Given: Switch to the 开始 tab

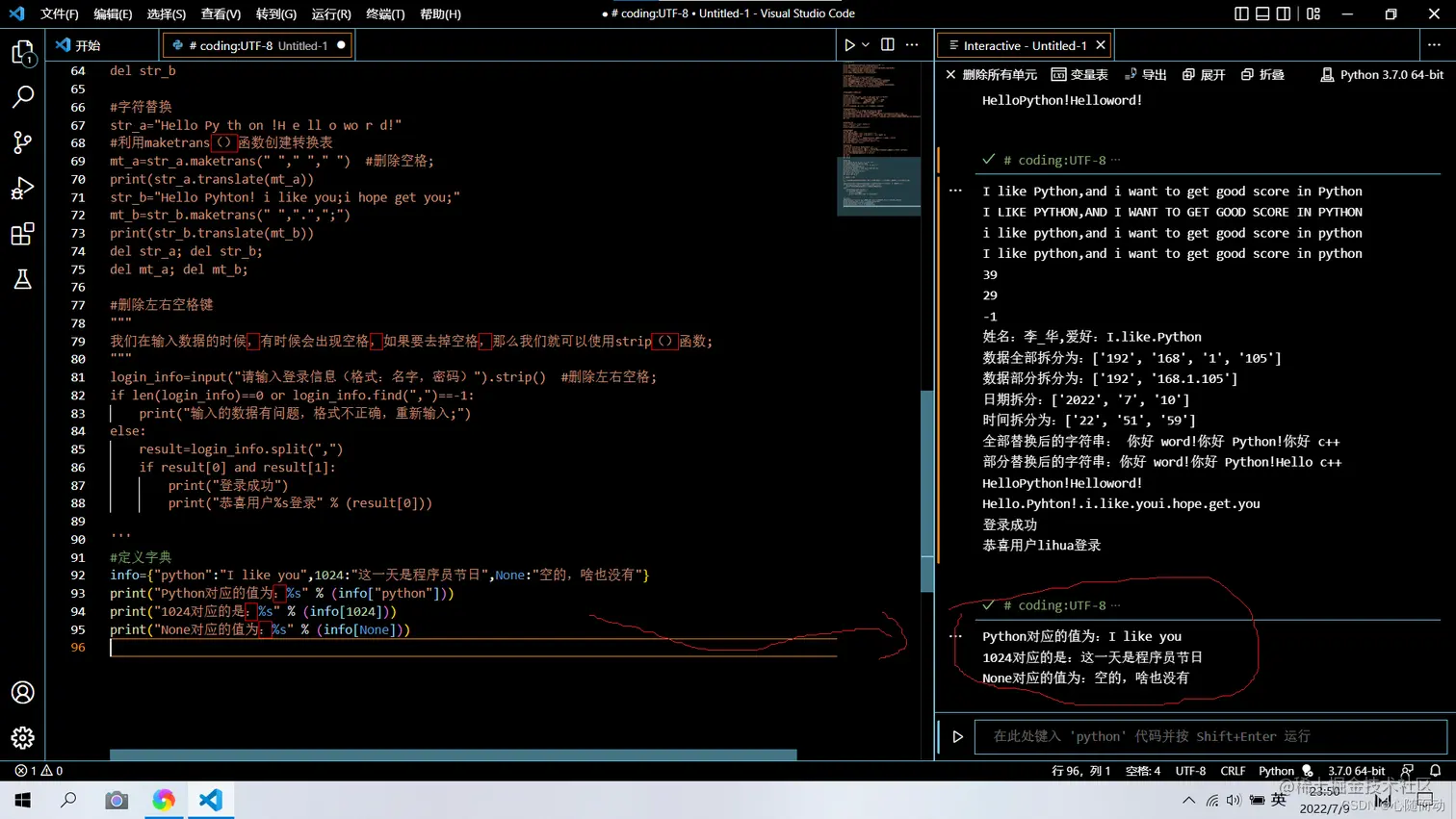Looking at the screenshot, I should point(102,45).
